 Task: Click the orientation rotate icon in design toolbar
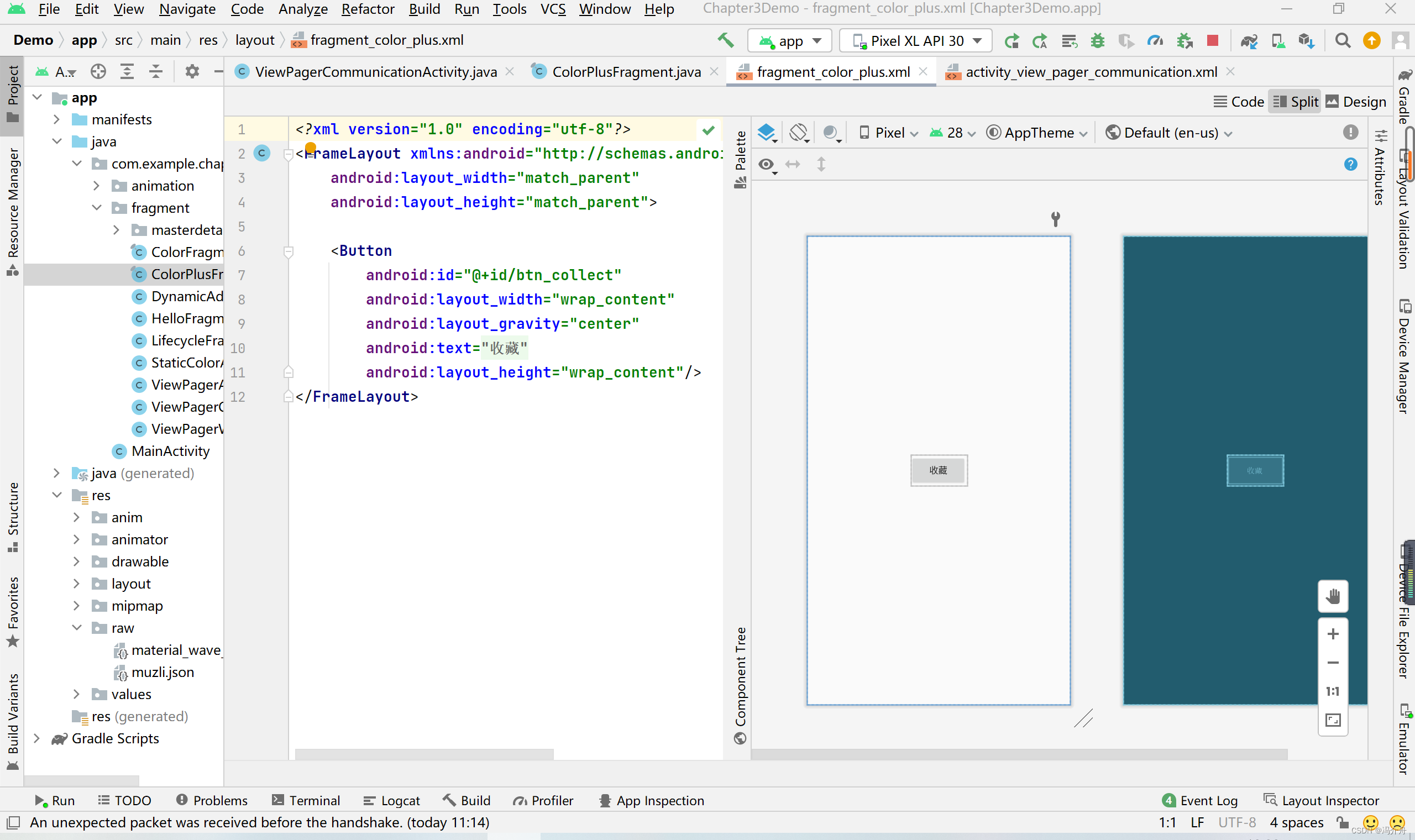(799, 133)
